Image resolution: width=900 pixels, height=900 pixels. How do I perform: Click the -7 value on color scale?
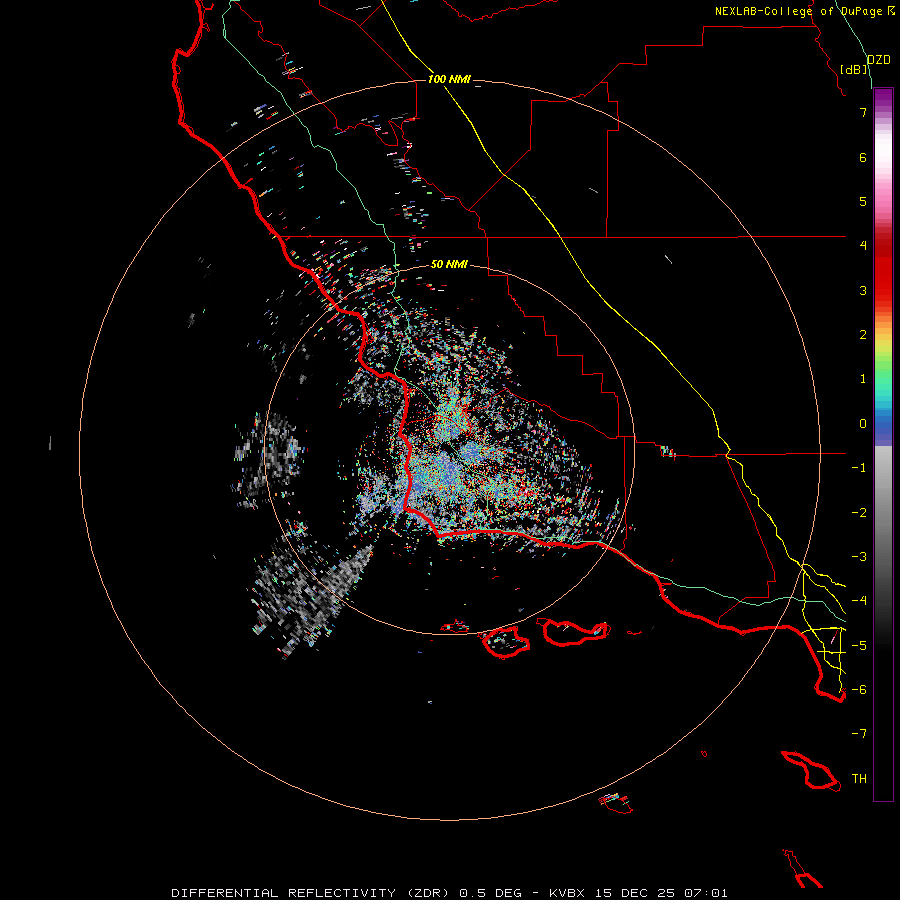click(x=859, y=734)
